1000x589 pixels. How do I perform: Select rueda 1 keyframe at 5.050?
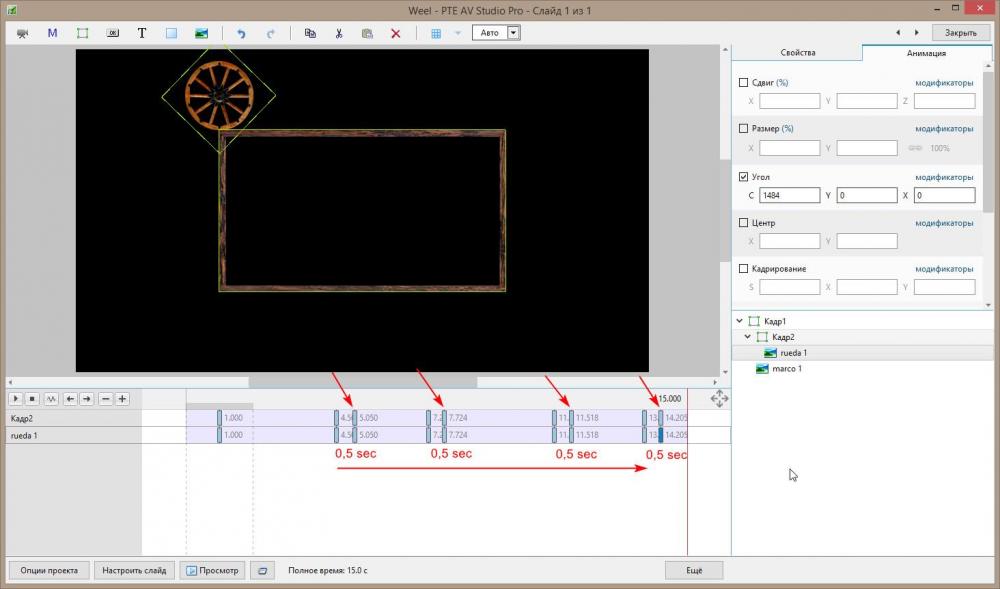pyautogui.click(x=355, y=435)
